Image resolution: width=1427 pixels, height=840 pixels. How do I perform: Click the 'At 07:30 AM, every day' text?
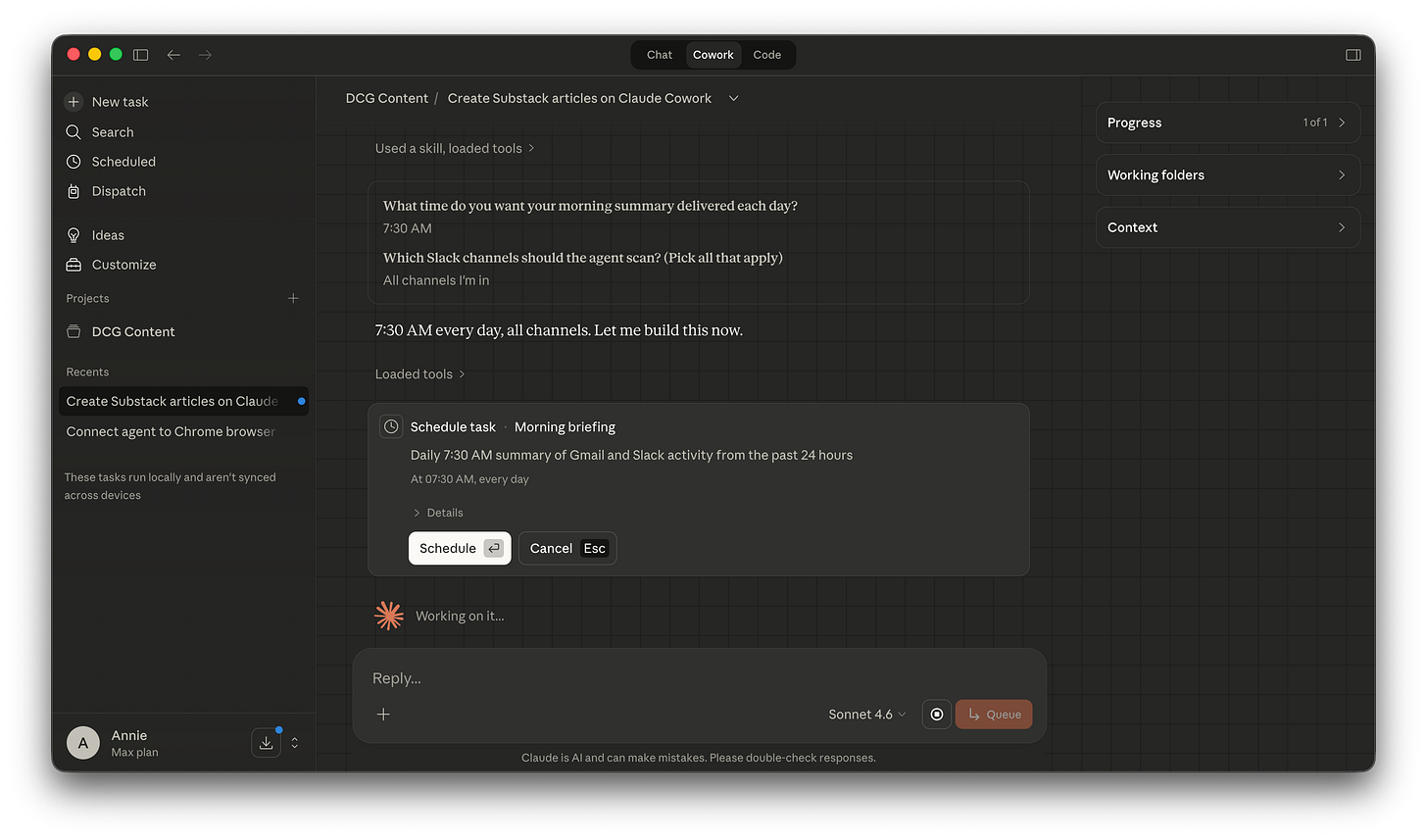coord(469,479)
